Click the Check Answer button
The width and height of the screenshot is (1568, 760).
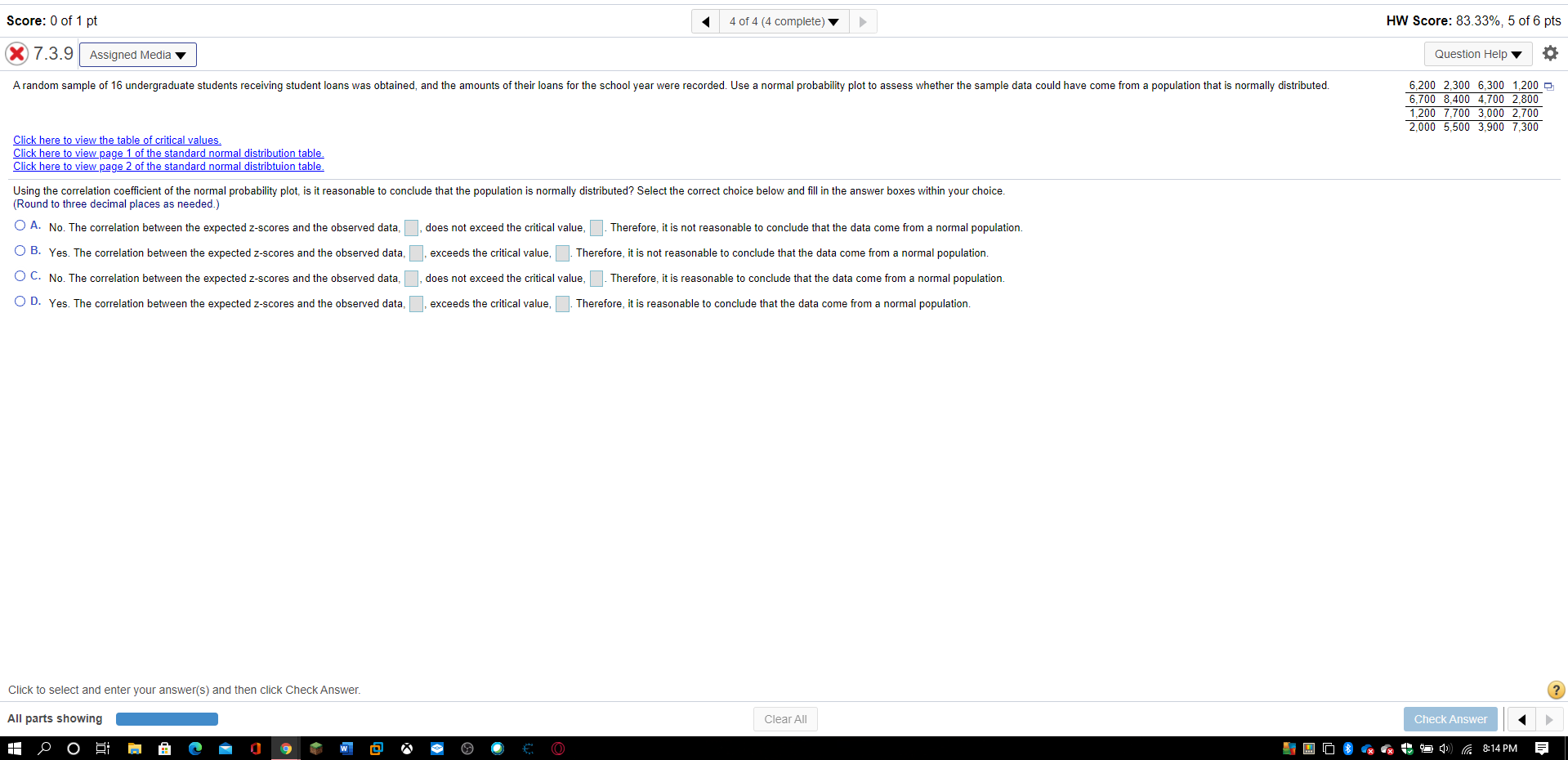tap(1450, 718)
